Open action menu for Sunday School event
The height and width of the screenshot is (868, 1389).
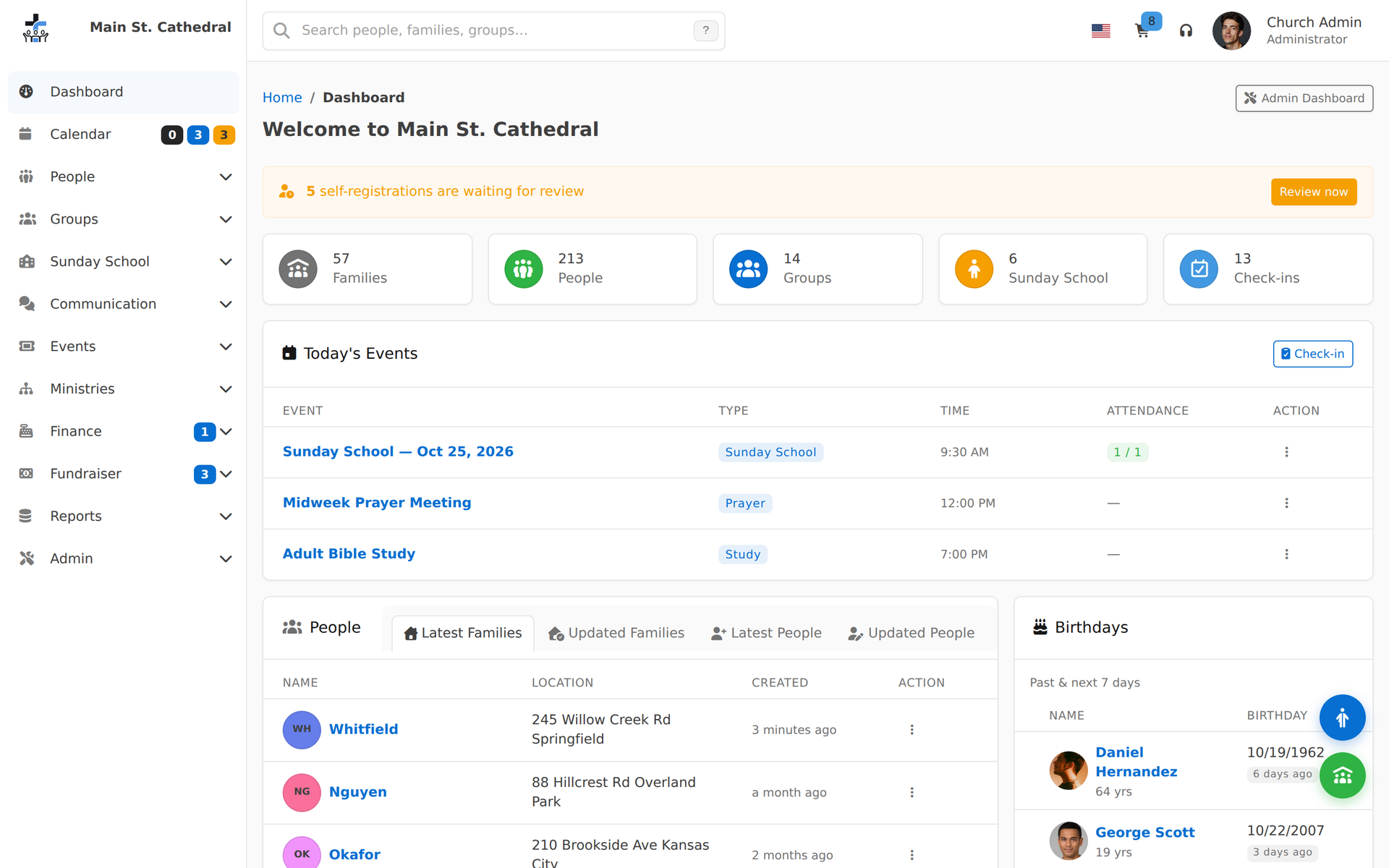tap(1286, 452)
